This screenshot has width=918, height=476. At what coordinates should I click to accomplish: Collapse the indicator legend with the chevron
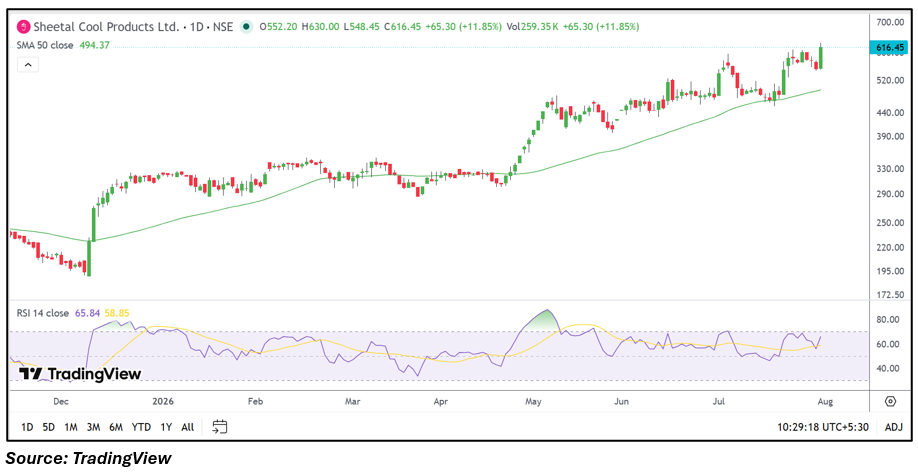(28, 64)
